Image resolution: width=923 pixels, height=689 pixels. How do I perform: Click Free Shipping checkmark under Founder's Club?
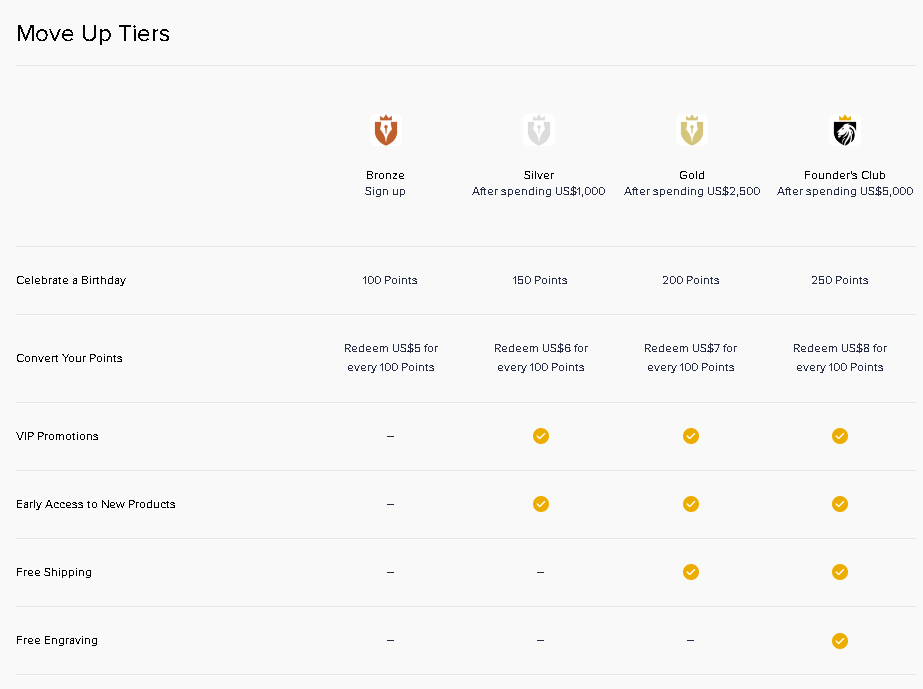(x=840, y=572)
